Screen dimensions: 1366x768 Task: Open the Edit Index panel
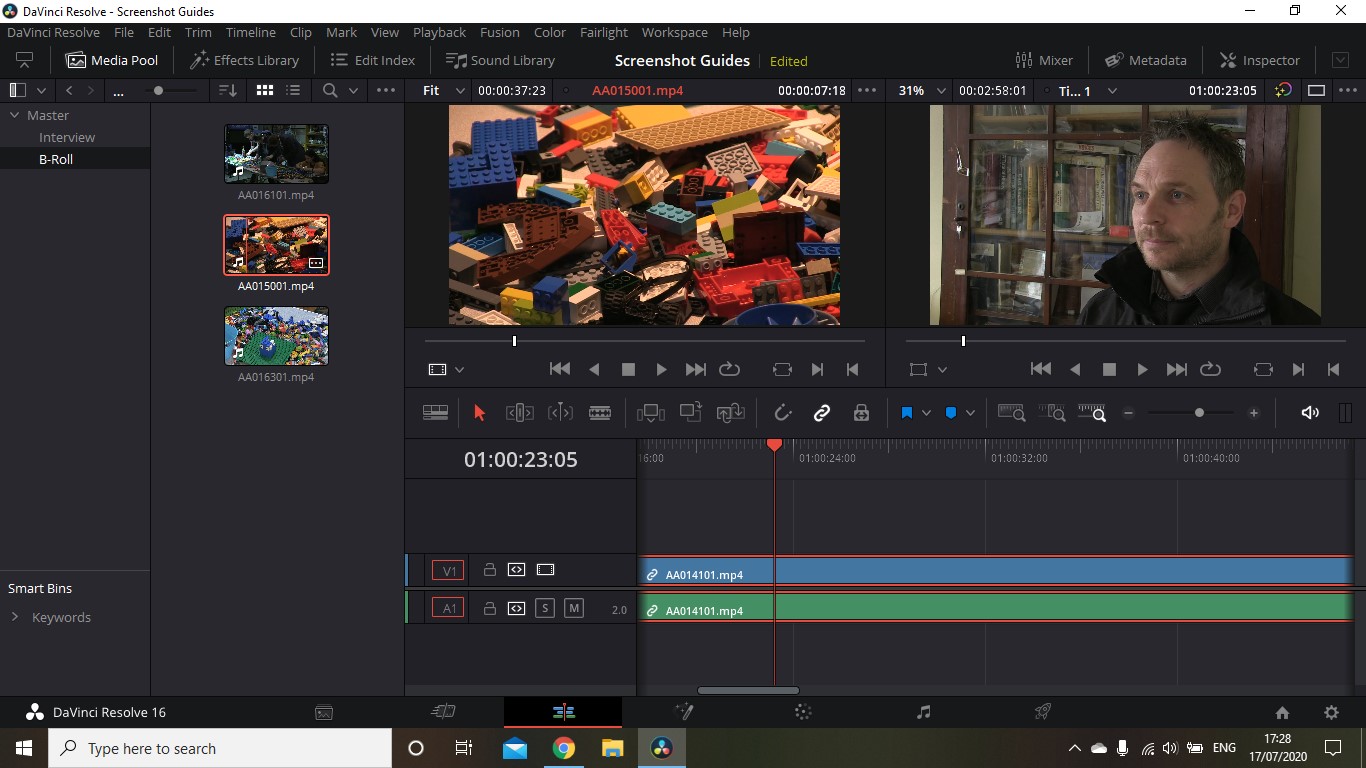(373, 60)
